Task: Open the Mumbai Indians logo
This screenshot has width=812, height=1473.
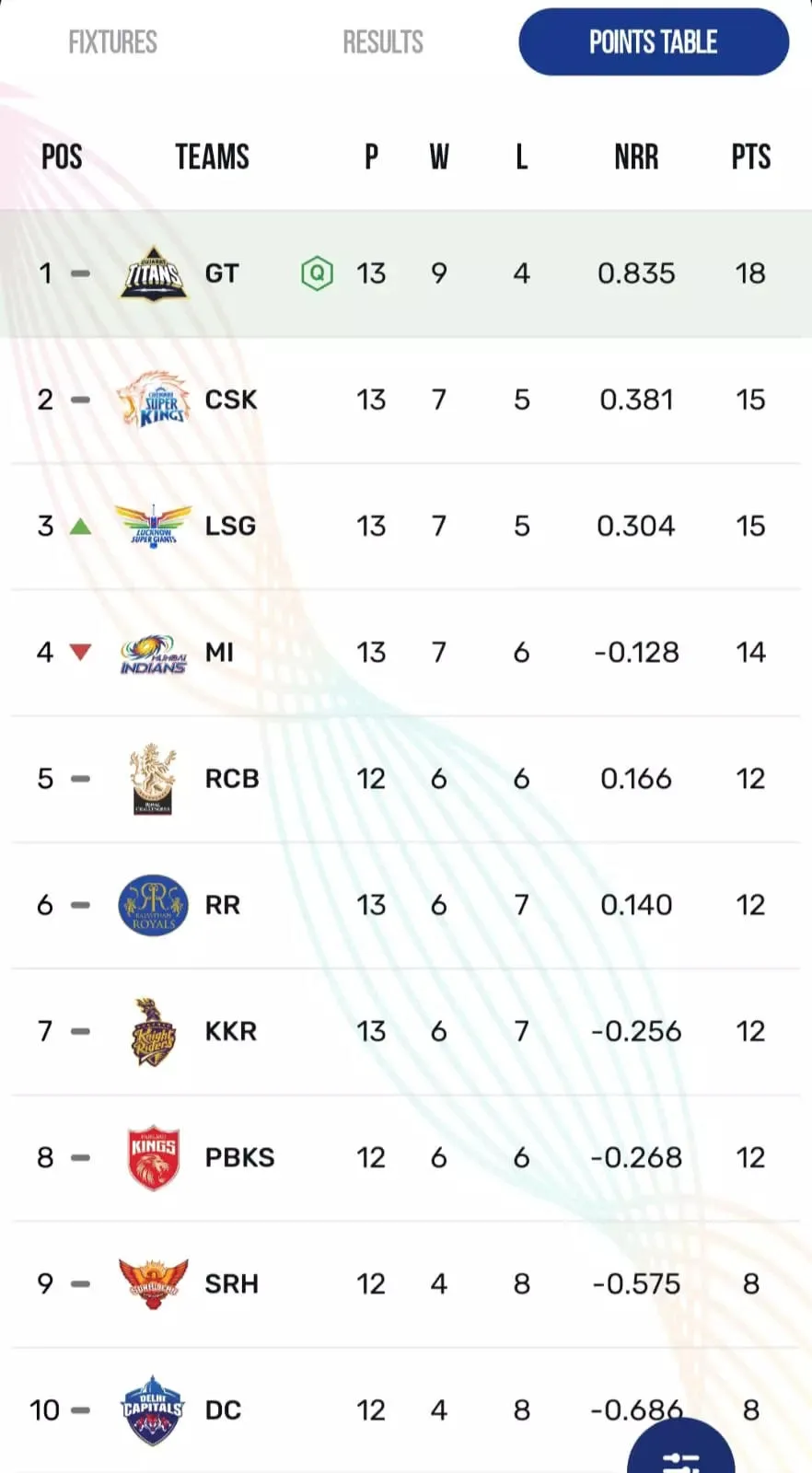Action: [154, 654]
